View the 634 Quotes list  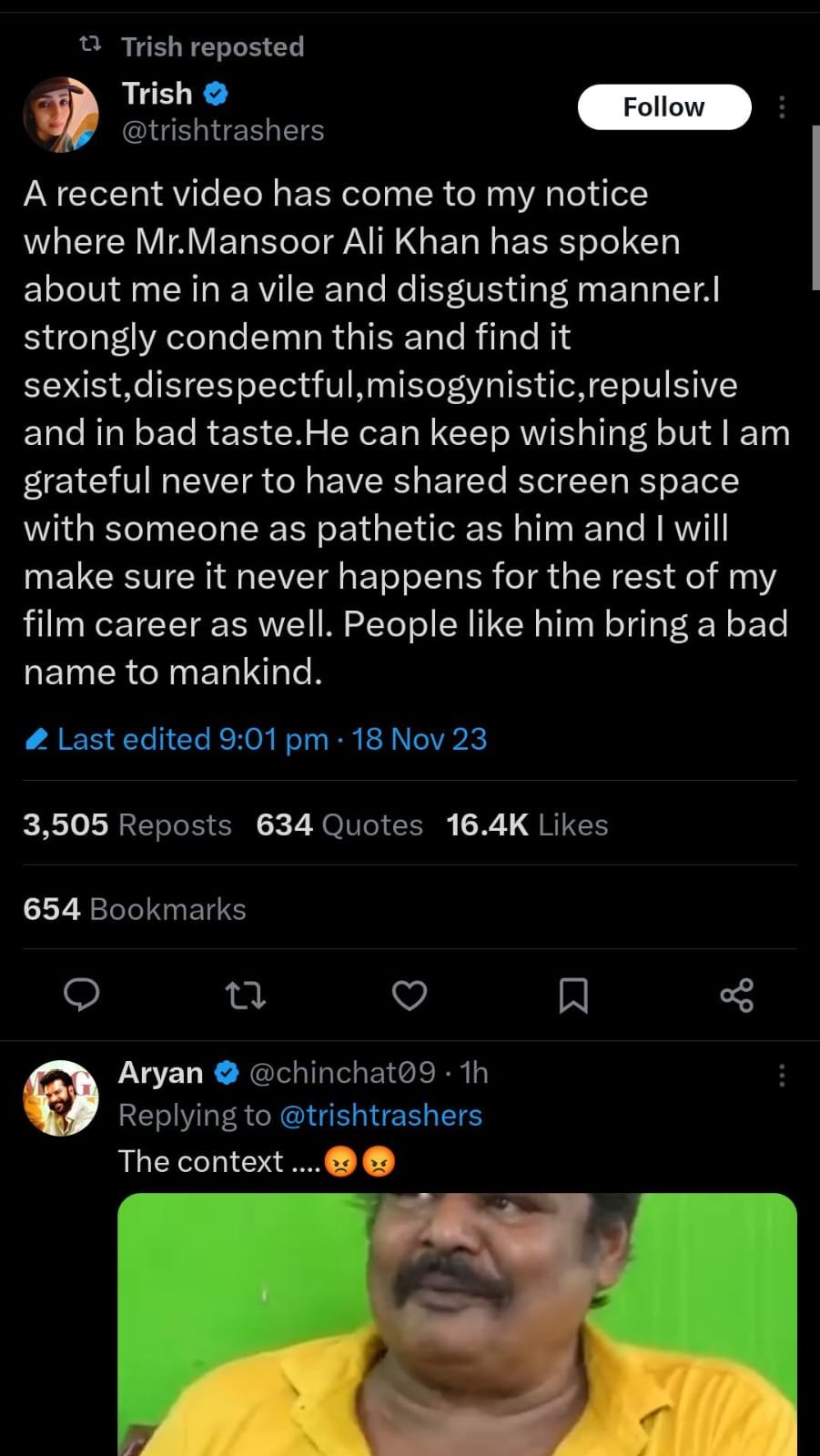339,824
